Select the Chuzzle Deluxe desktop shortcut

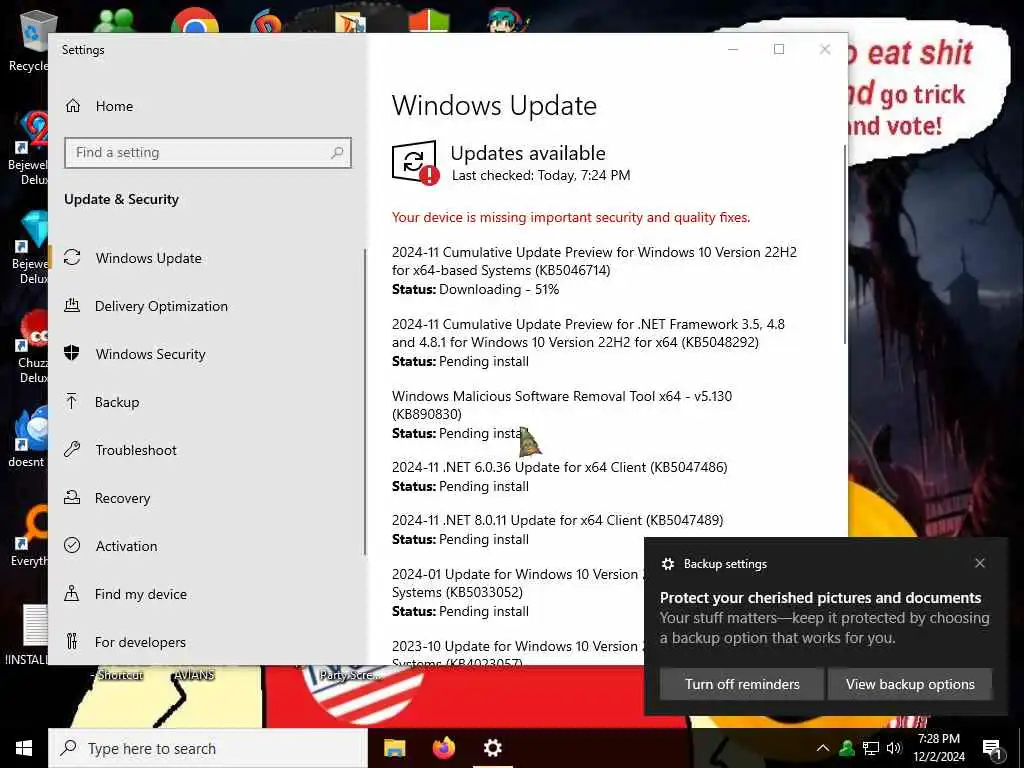[31, 347]
